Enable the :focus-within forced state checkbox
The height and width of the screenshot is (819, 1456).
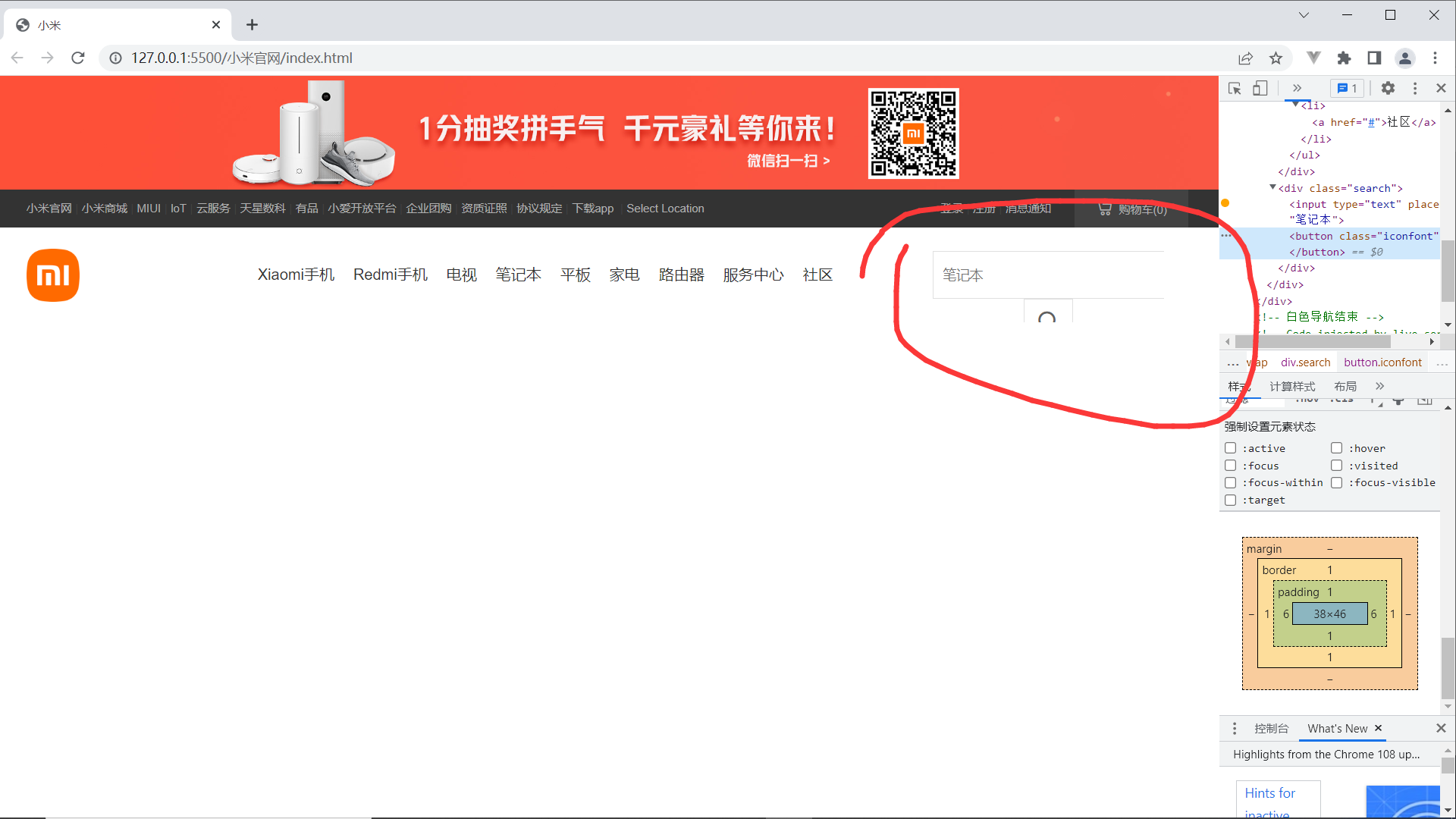click(1230, 482)
